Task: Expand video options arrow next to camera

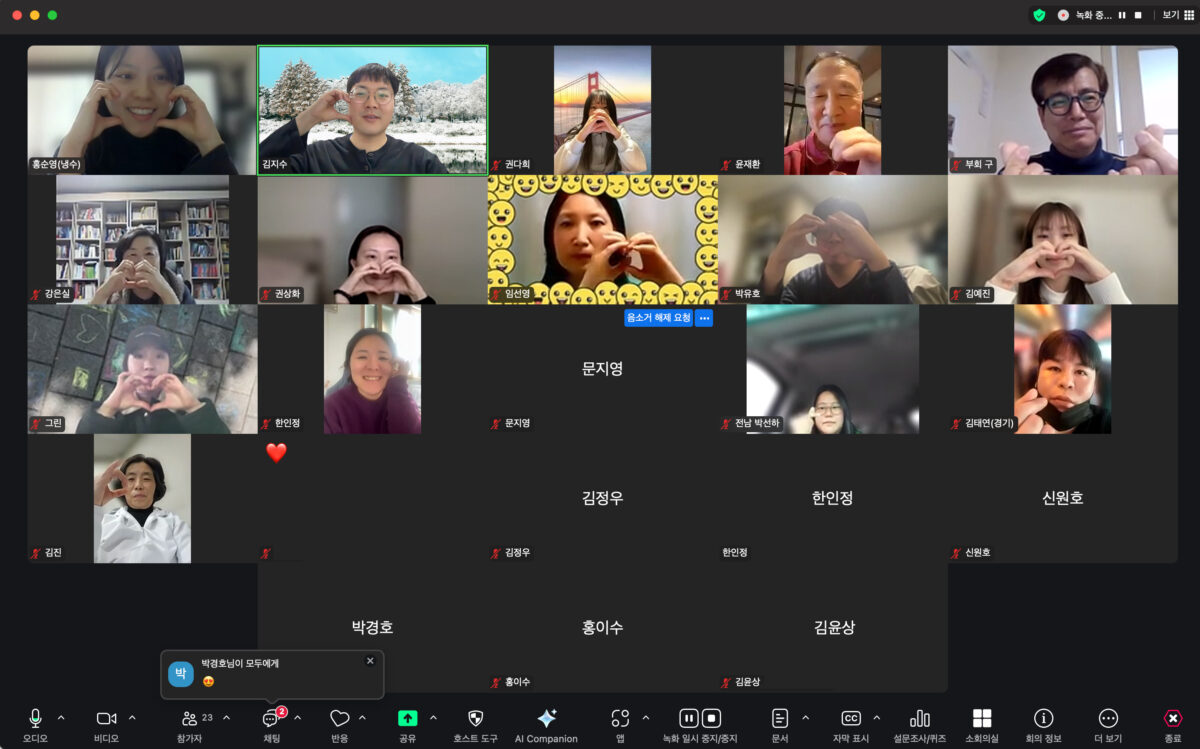Action: tap(132, 718)
